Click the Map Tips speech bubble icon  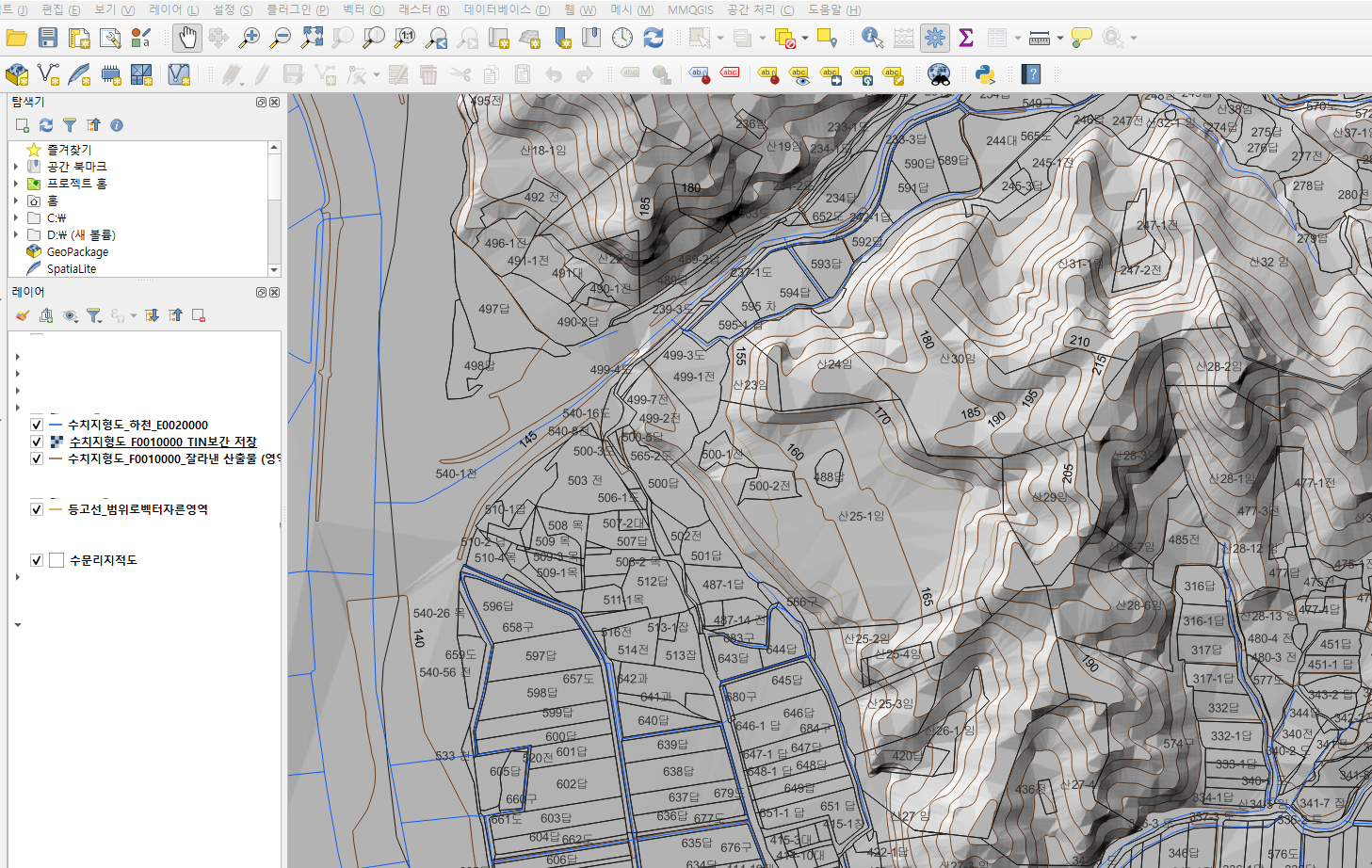click(x=1081, y=38)
